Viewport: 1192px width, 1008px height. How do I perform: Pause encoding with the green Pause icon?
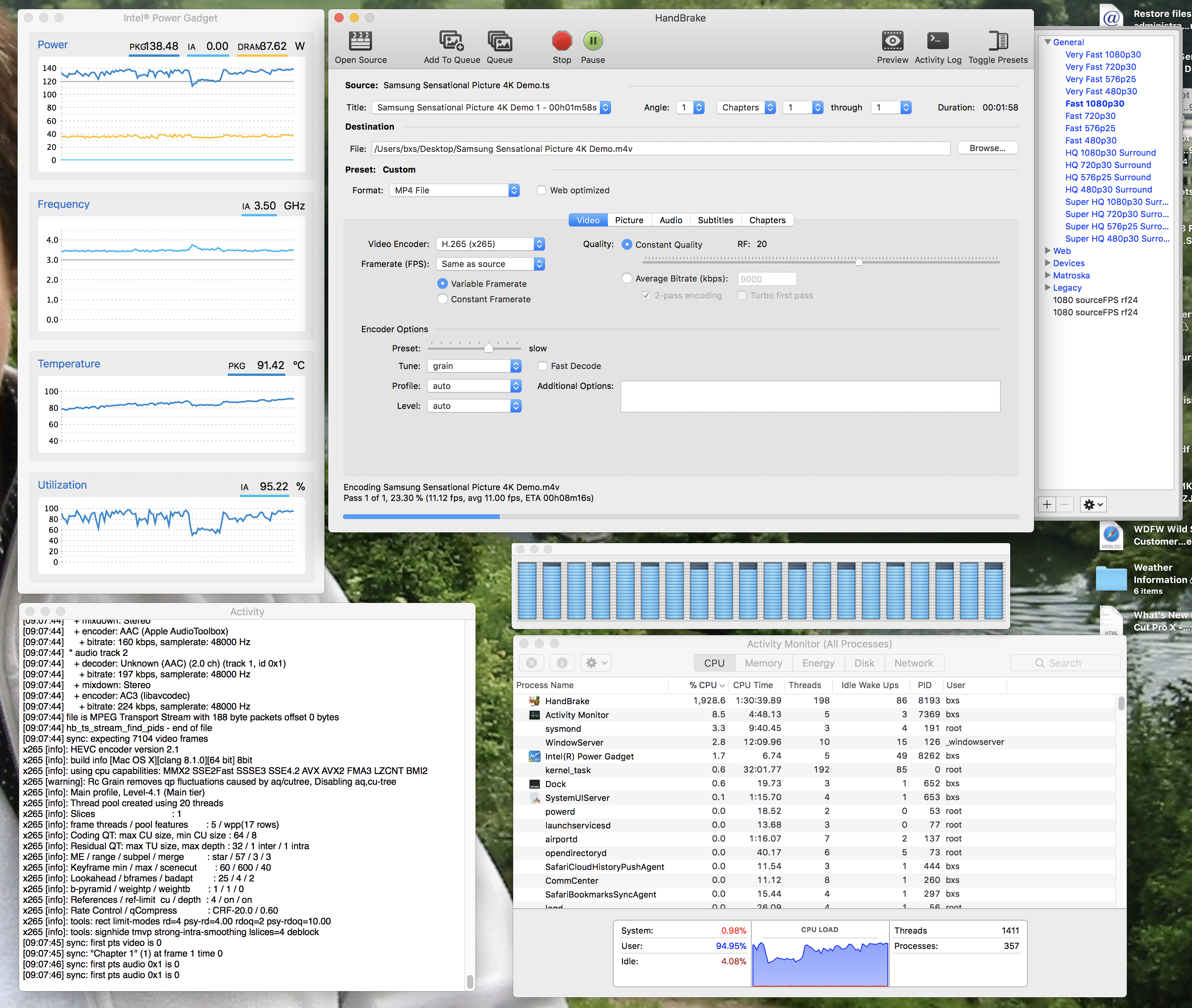pos(593,41)
